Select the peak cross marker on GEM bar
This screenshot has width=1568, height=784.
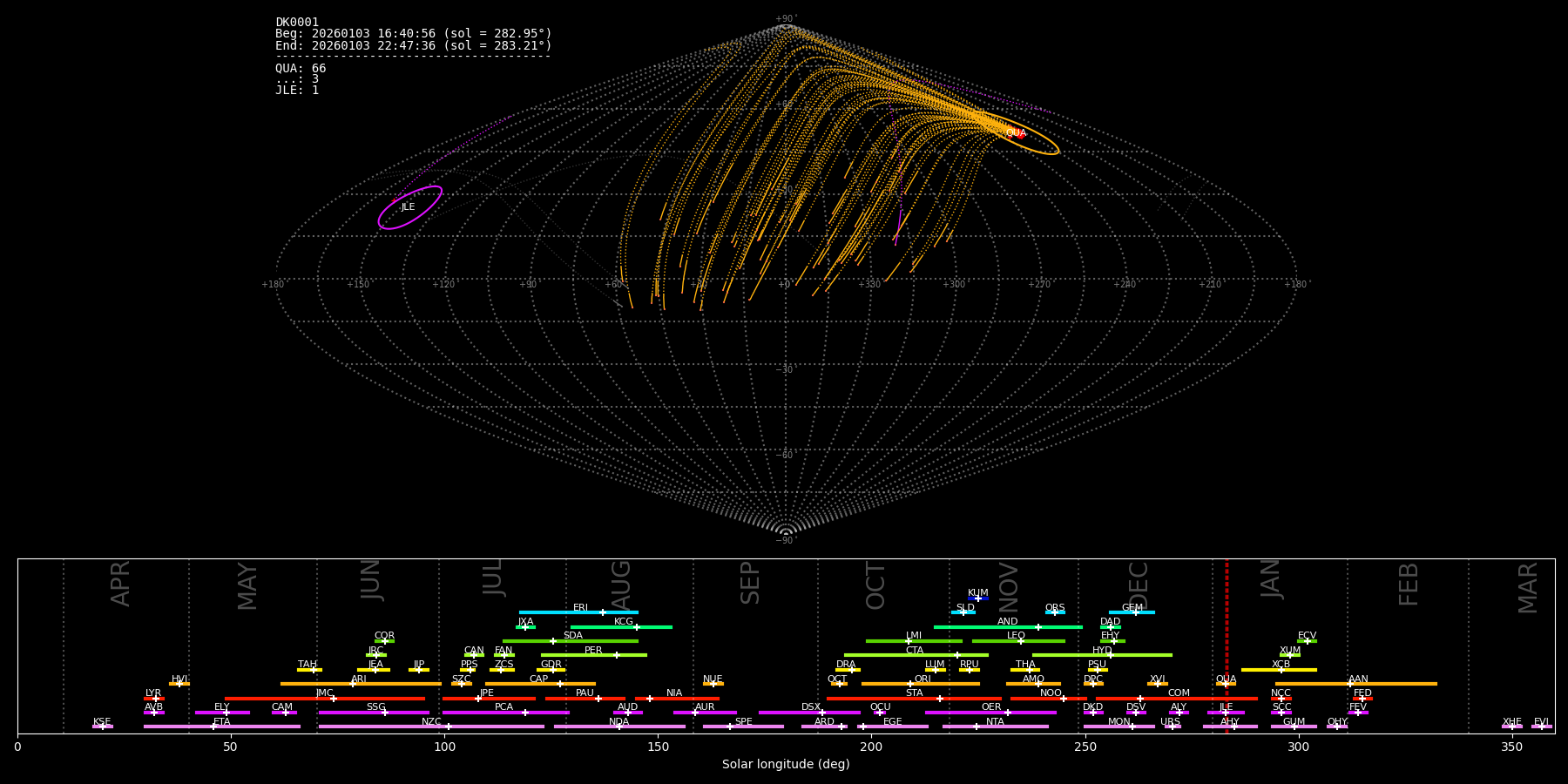1135,612
